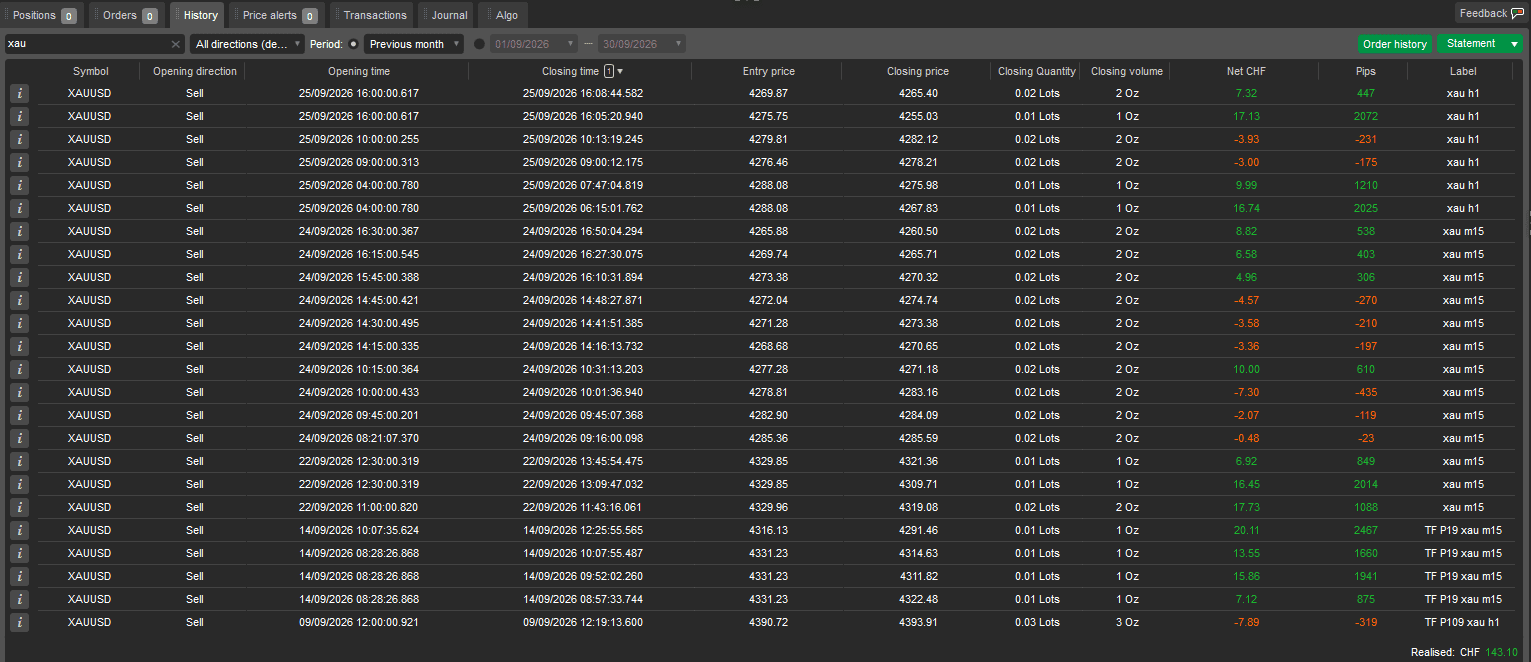Click the Net CHF value 20.11

(1246, 530)
